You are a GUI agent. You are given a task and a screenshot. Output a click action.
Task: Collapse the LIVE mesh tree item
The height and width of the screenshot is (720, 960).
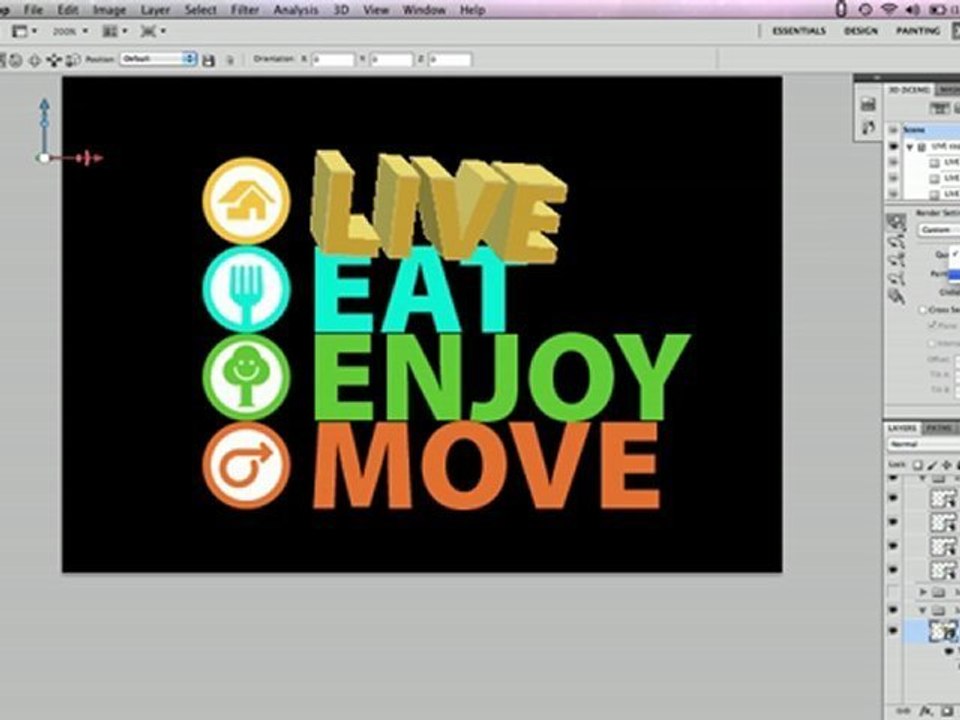(x=910, y=147)
